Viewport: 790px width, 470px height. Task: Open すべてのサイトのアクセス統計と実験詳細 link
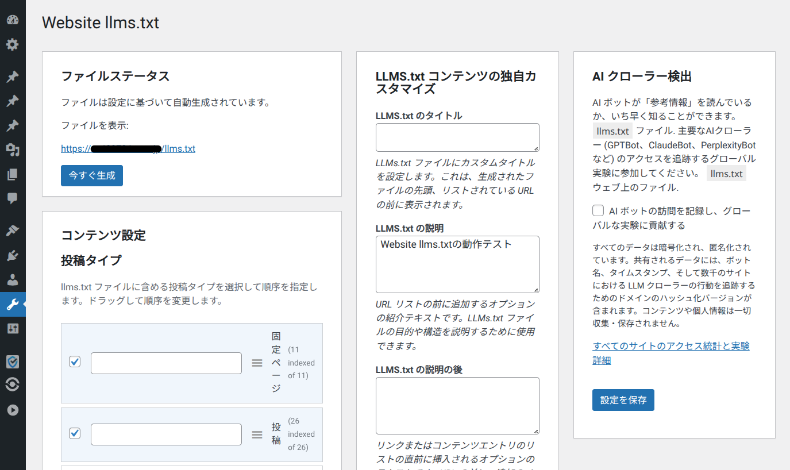point(671,353)
